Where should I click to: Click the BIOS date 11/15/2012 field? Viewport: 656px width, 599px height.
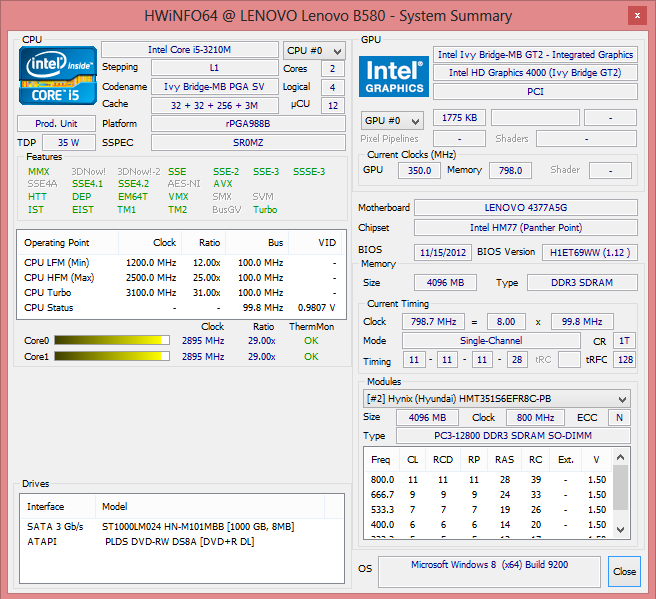[443, 253]
